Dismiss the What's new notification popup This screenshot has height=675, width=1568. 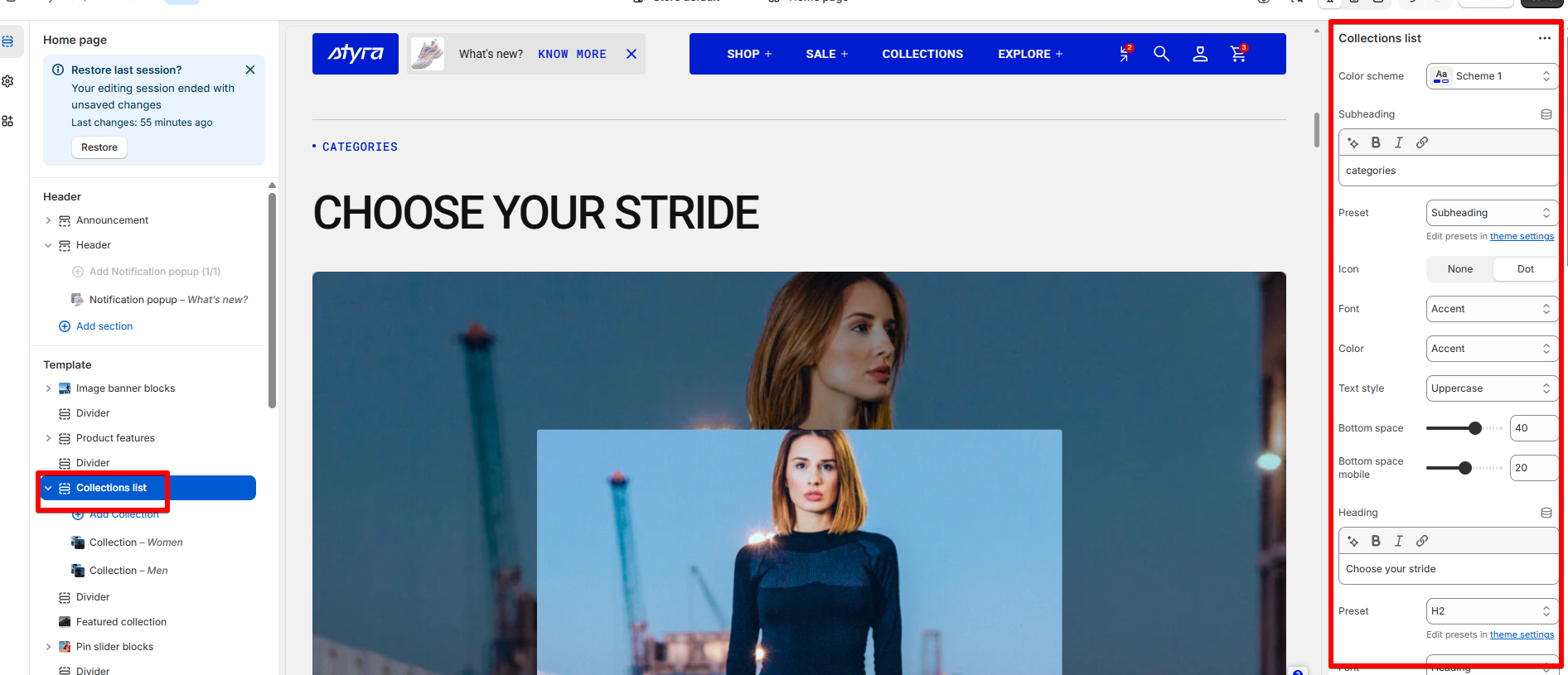(x=632, y=54)
